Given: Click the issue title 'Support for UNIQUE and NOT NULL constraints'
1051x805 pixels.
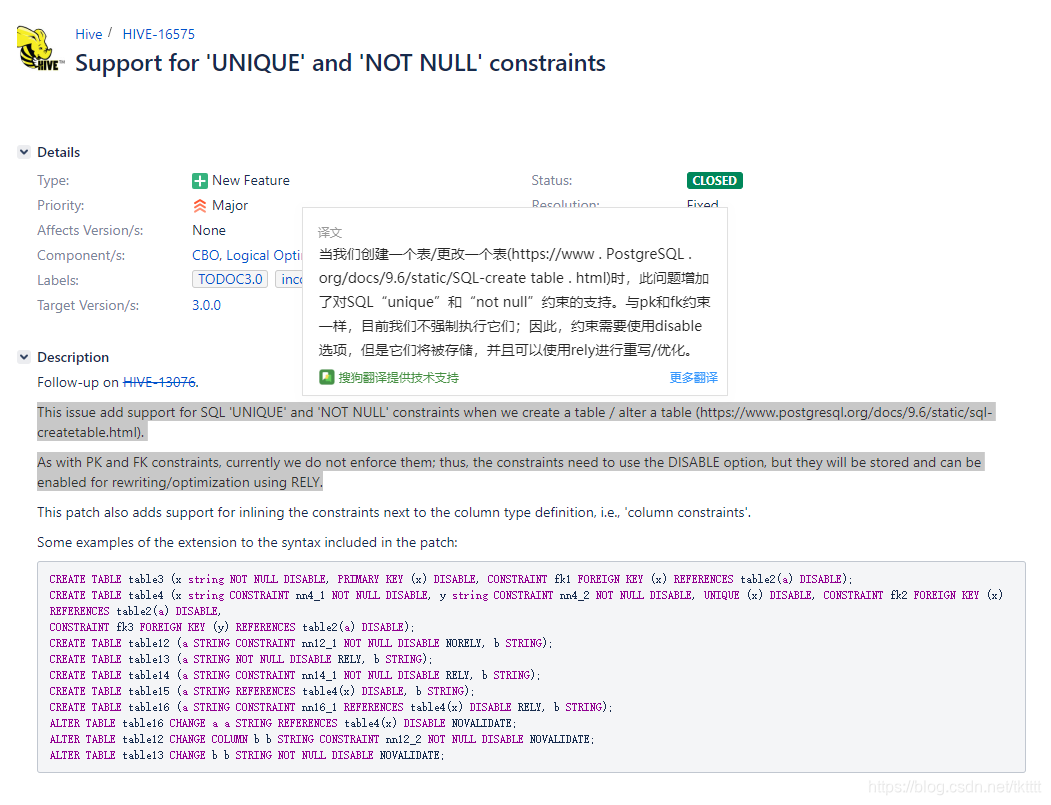Looking at the screenshot, I should pos(341,63).
